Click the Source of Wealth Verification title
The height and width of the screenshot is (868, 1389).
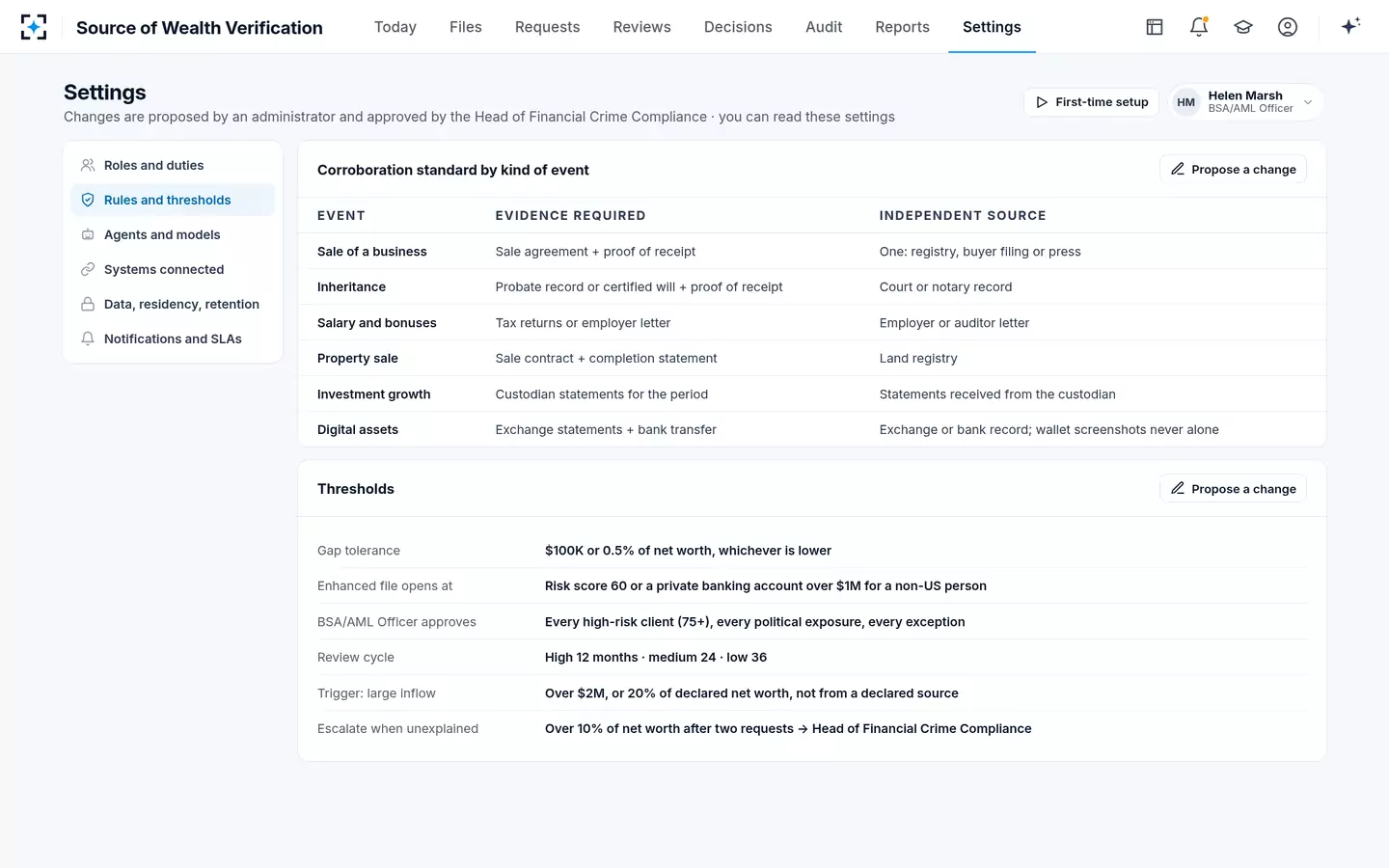point(200,28)
